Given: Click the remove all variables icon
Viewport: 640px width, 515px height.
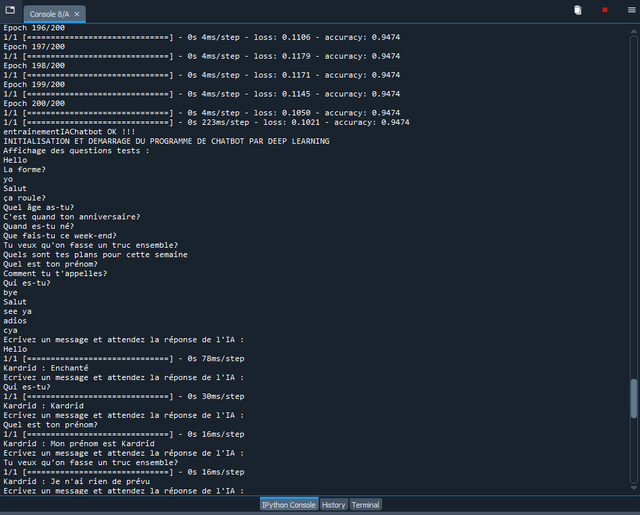Looking at the screenshot, I should tap(578, 10).
